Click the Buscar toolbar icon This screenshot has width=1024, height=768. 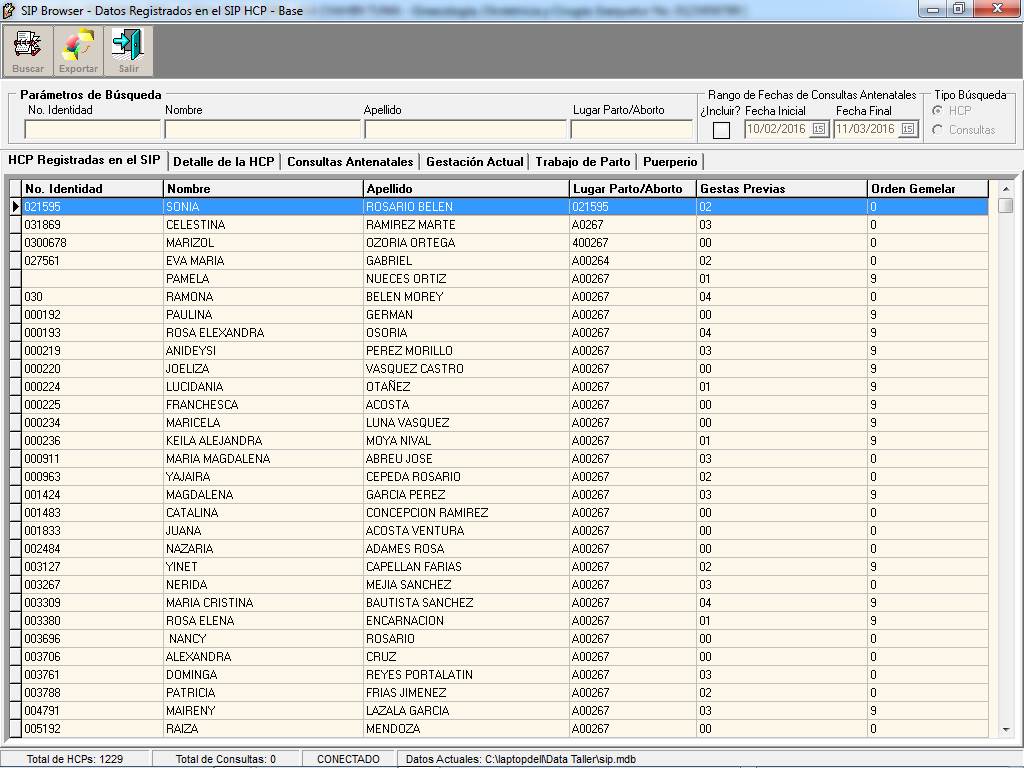pyautogui.click(x=28, y=51)
